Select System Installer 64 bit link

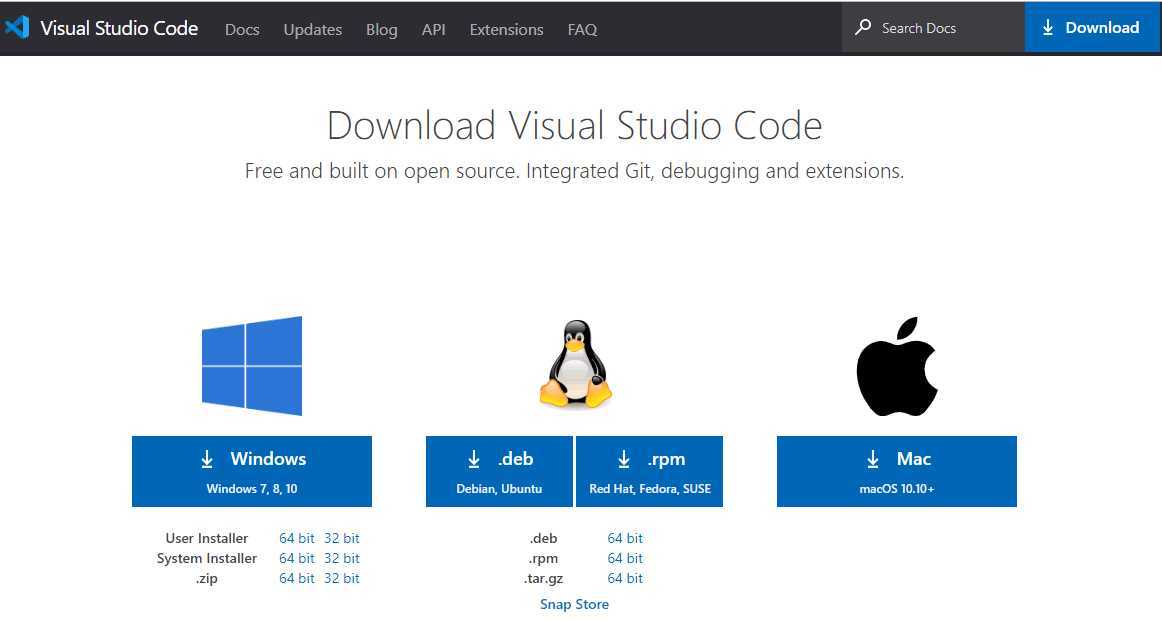pos(297,558)
